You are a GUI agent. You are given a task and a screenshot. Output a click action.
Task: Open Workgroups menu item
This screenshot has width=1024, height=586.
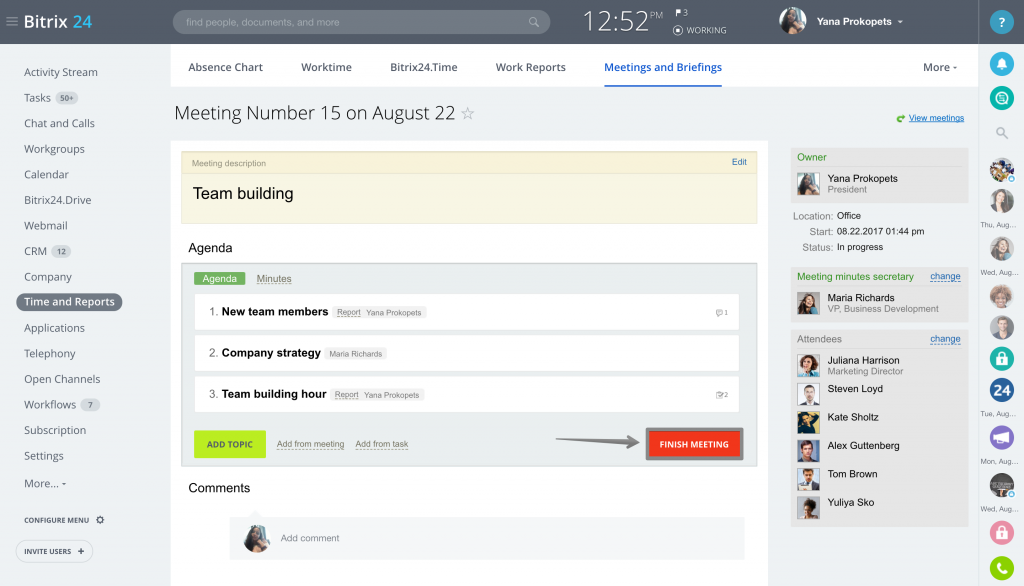[54, 149]
